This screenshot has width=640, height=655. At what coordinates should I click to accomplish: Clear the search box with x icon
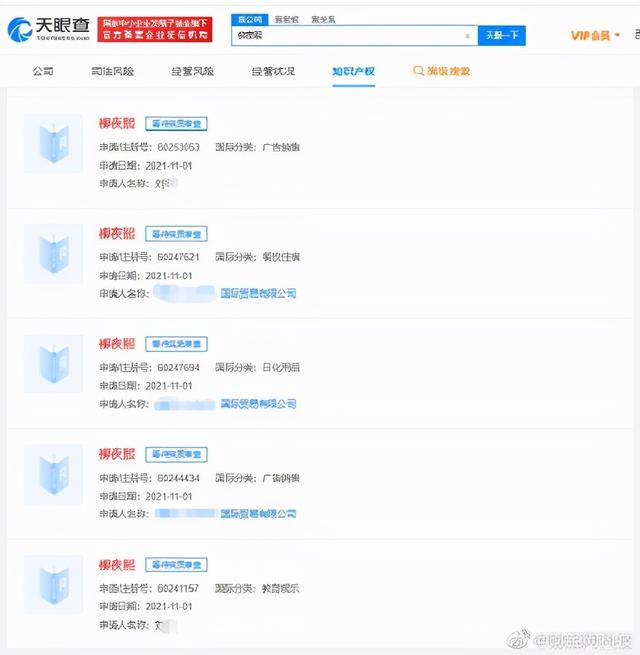tap(467, 36)
